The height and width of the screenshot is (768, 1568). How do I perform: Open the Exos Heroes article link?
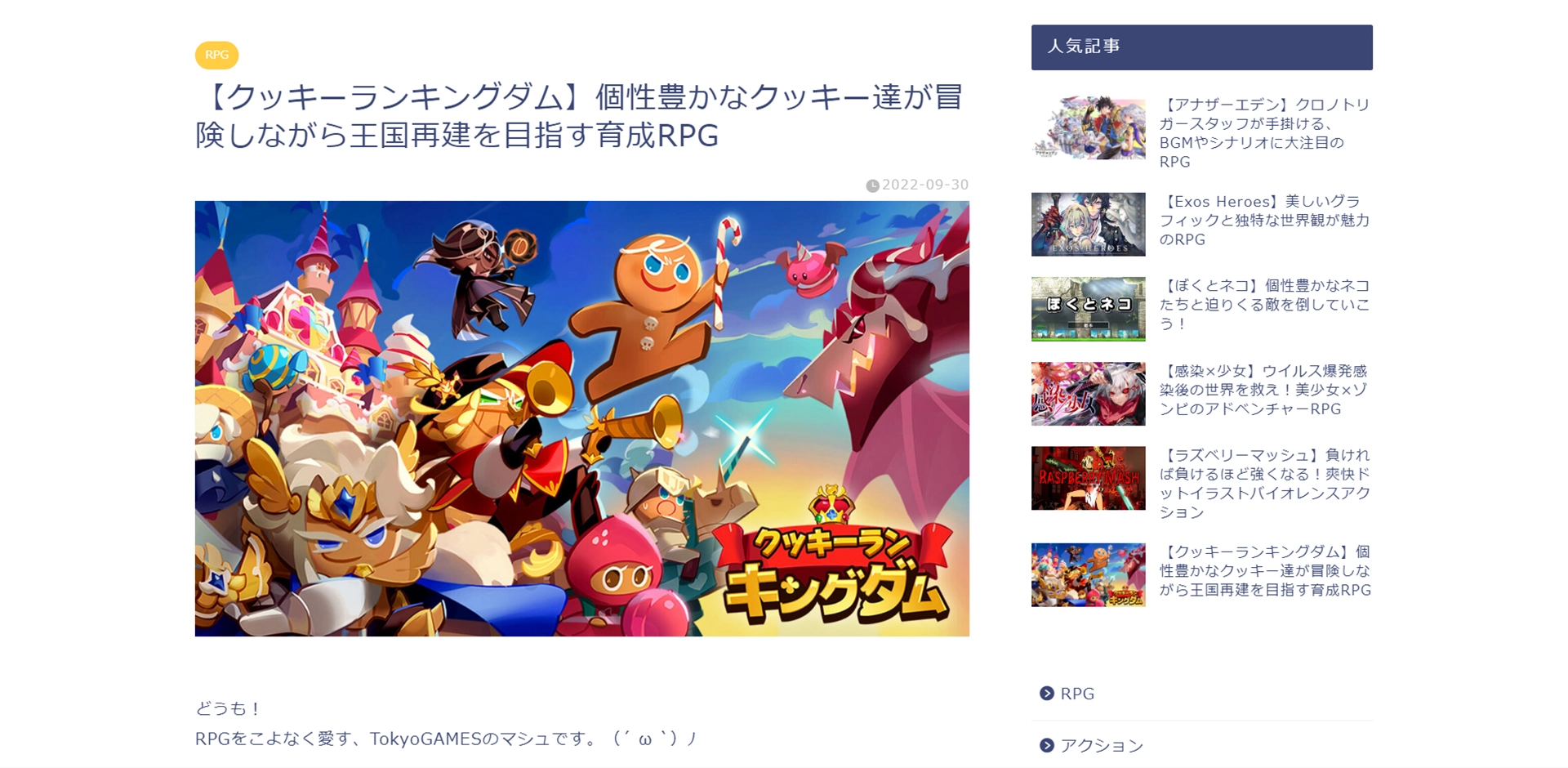[1264, 221]
